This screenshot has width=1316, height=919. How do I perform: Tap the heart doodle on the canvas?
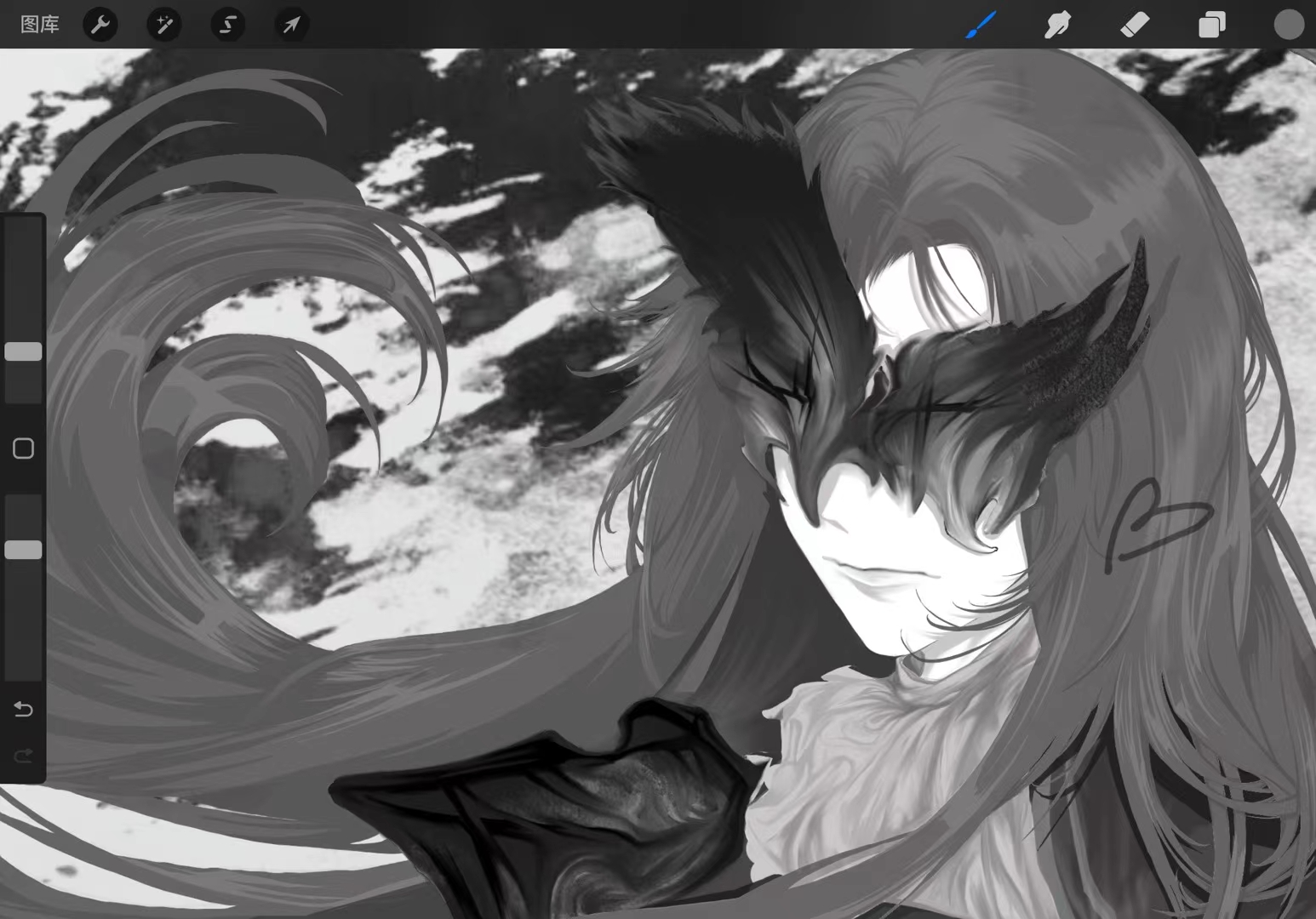pos(1158,521)
